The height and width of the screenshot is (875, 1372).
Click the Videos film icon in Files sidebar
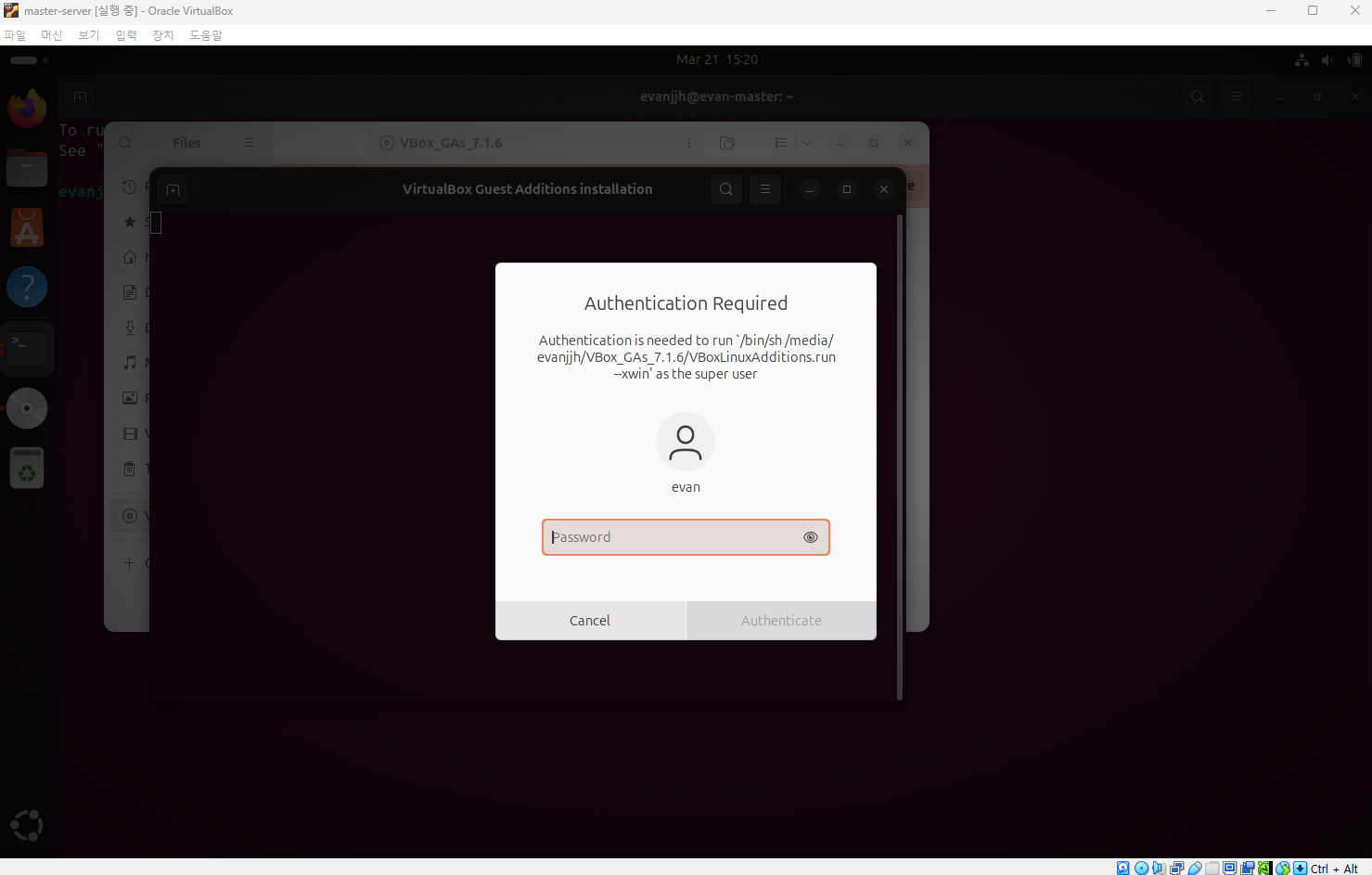[130, 433]
